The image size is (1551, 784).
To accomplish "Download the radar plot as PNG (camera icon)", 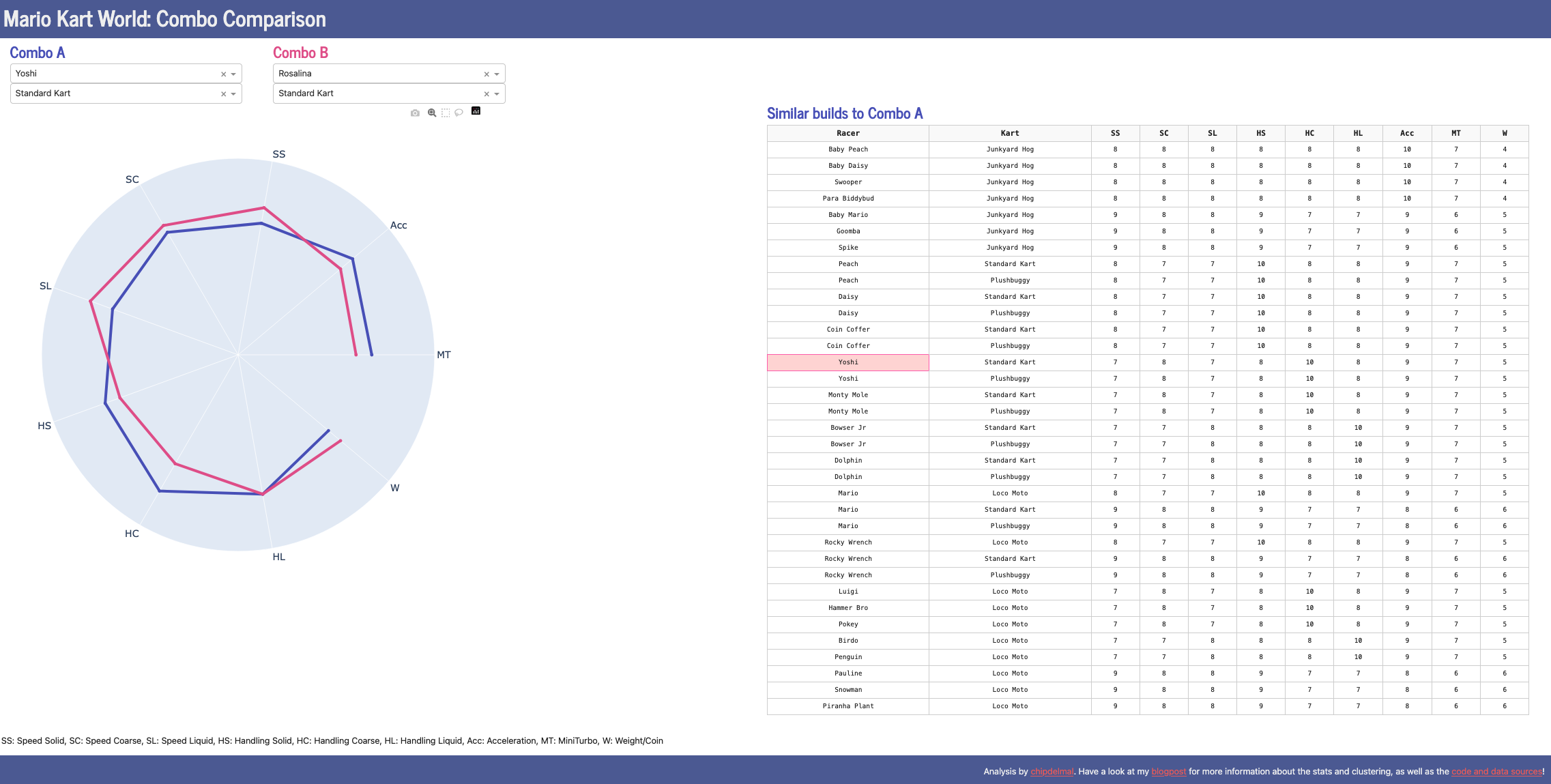I will point(415,113).
